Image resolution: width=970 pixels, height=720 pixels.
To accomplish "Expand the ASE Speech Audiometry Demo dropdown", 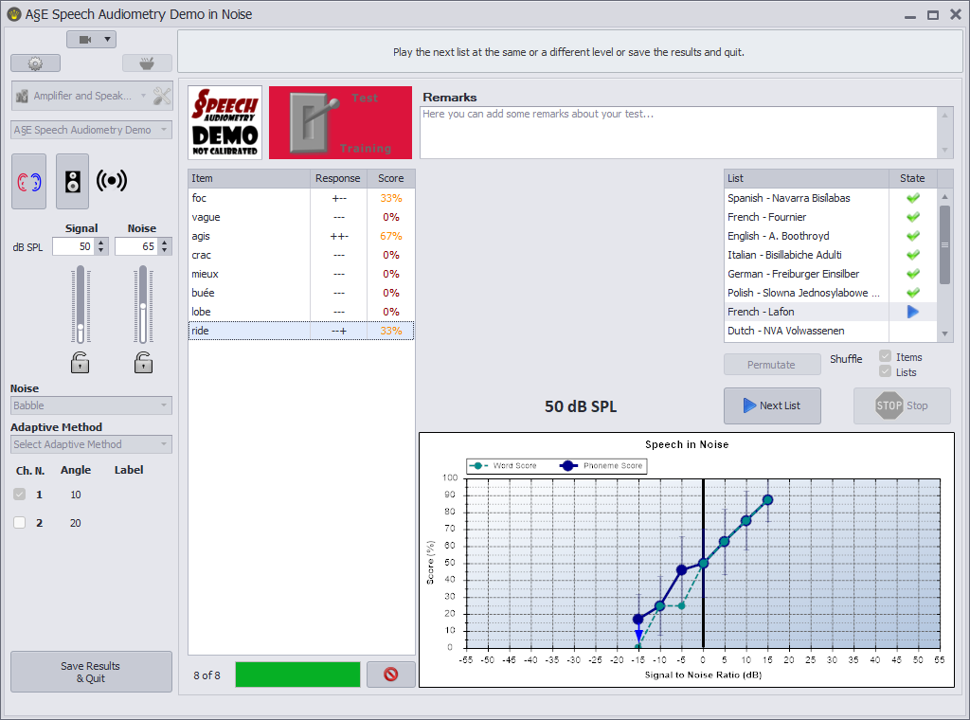I will click(91, 130).
